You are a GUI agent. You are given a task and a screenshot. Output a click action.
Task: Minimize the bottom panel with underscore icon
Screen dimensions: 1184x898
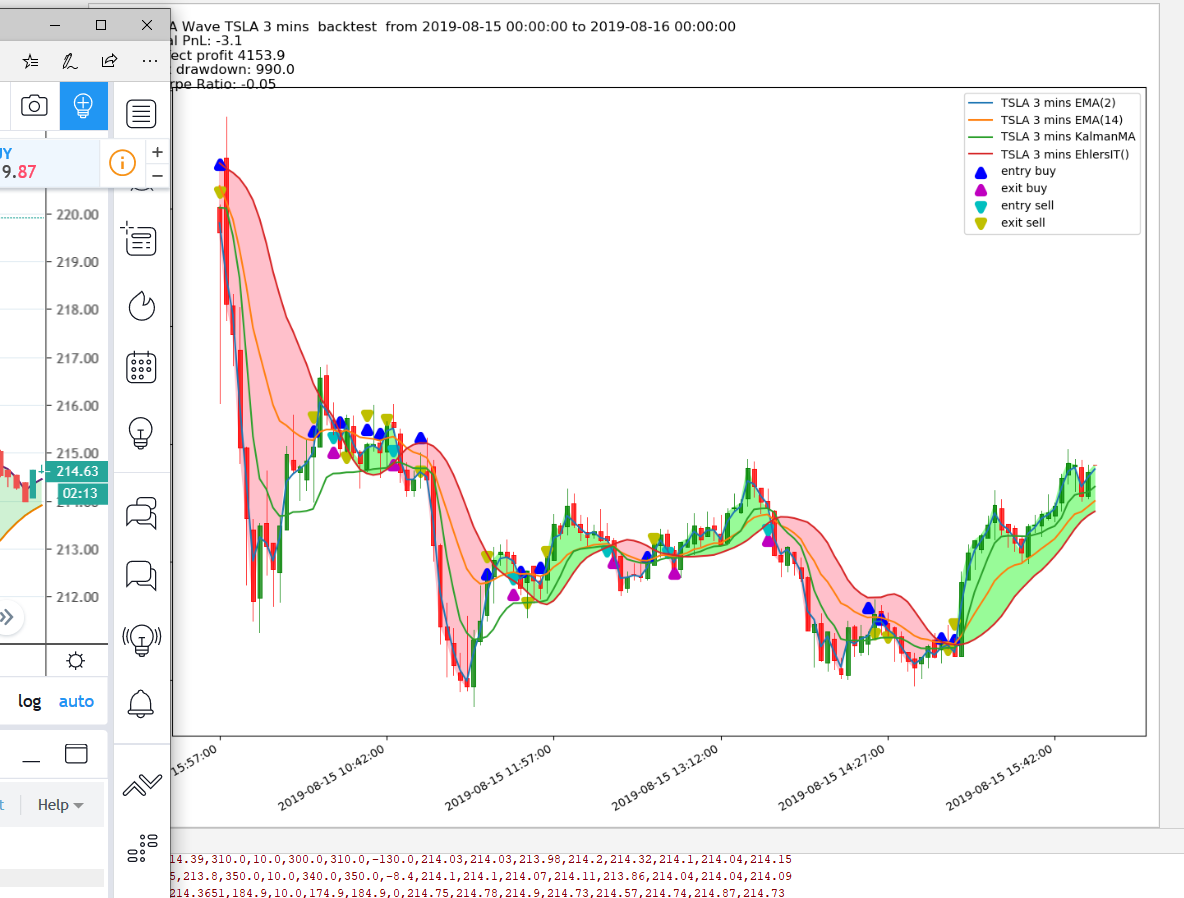pyautogui.click(x=31, y=761)
